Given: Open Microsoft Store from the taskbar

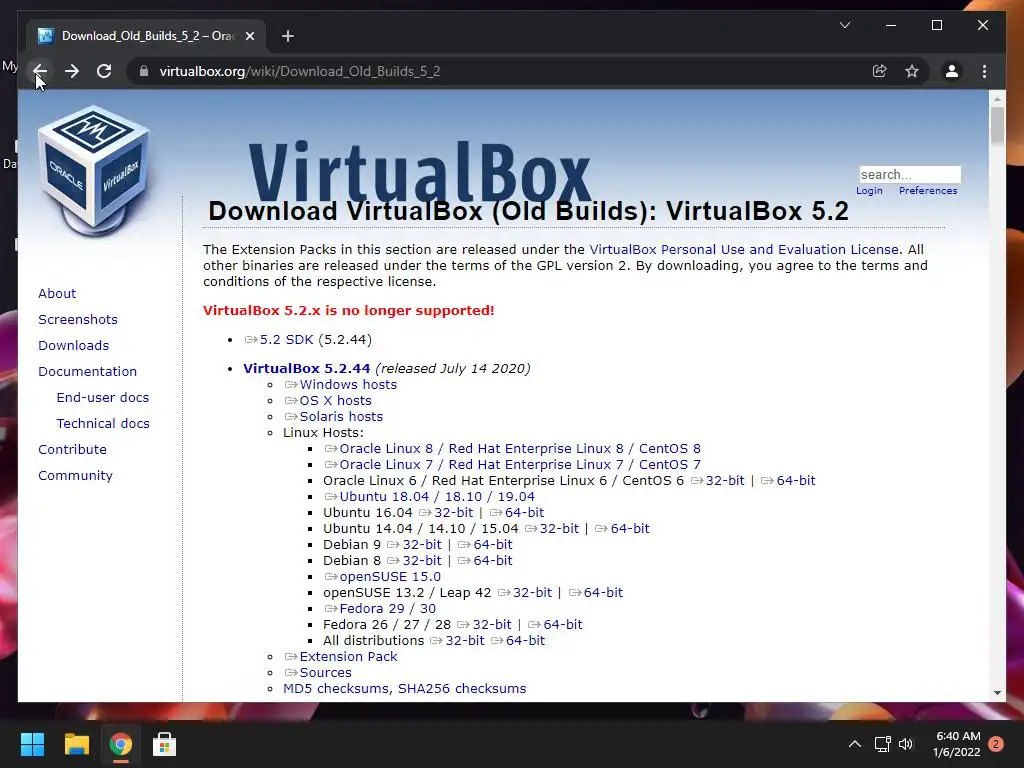Looking at the screenshot, I should click(x=164, y=744).
